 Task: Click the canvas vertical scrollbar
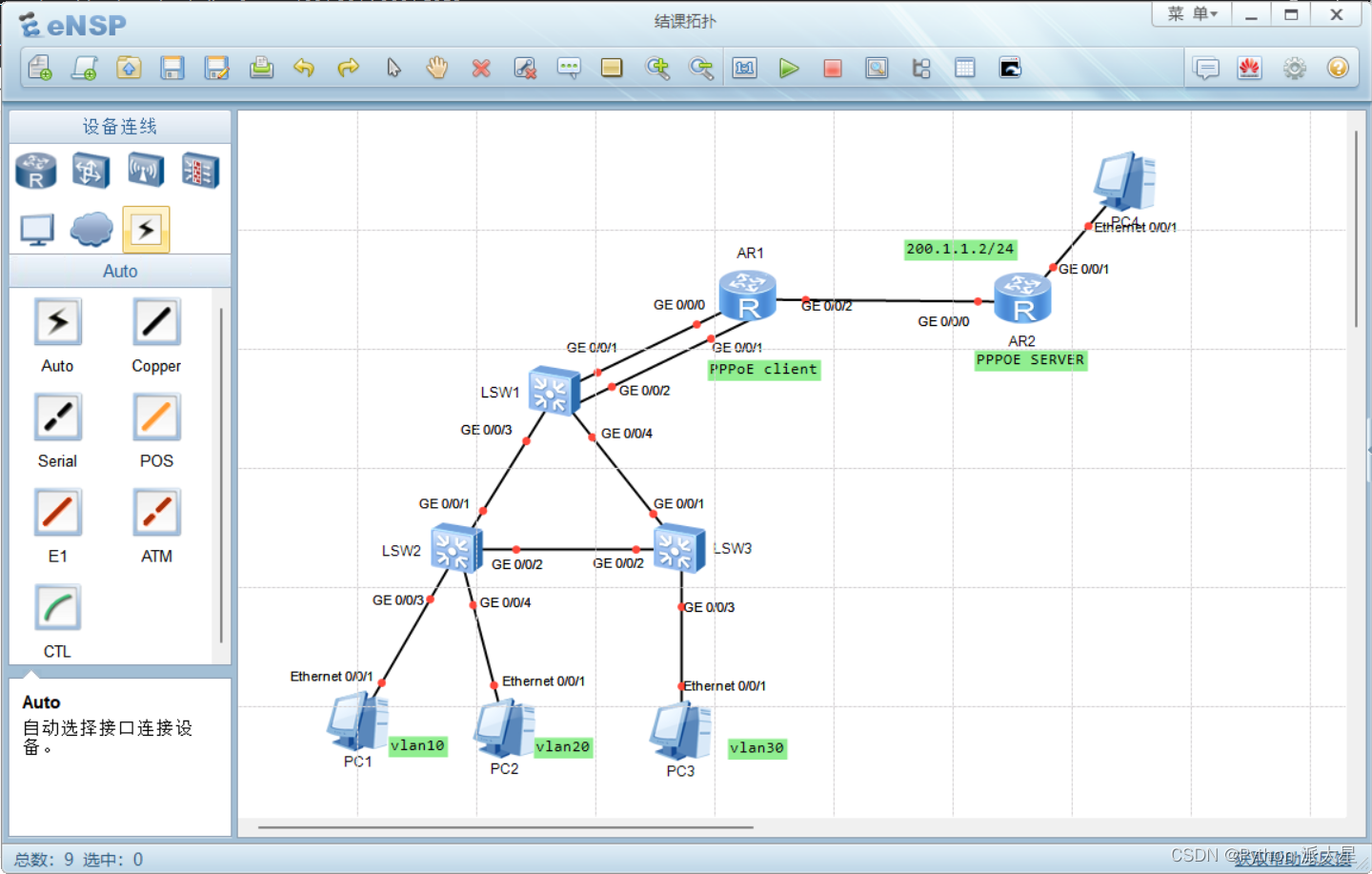click(x=1356, y=229)
